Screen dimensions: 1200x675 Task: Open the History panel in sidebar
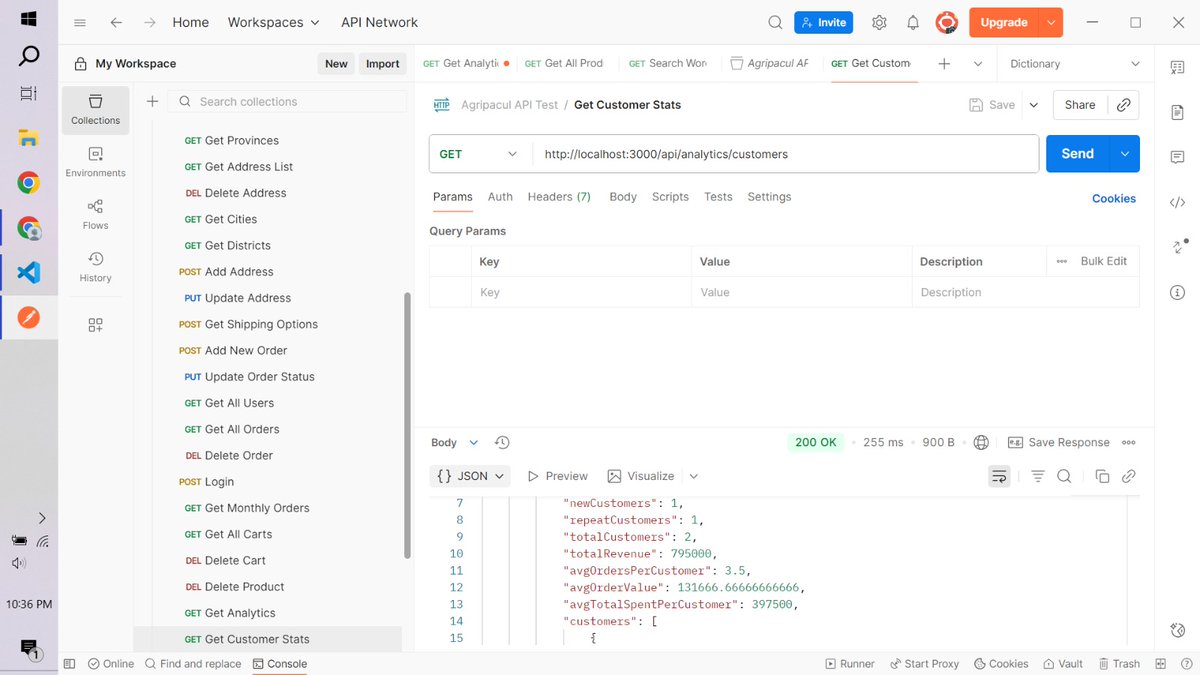[x=95, y=265]
